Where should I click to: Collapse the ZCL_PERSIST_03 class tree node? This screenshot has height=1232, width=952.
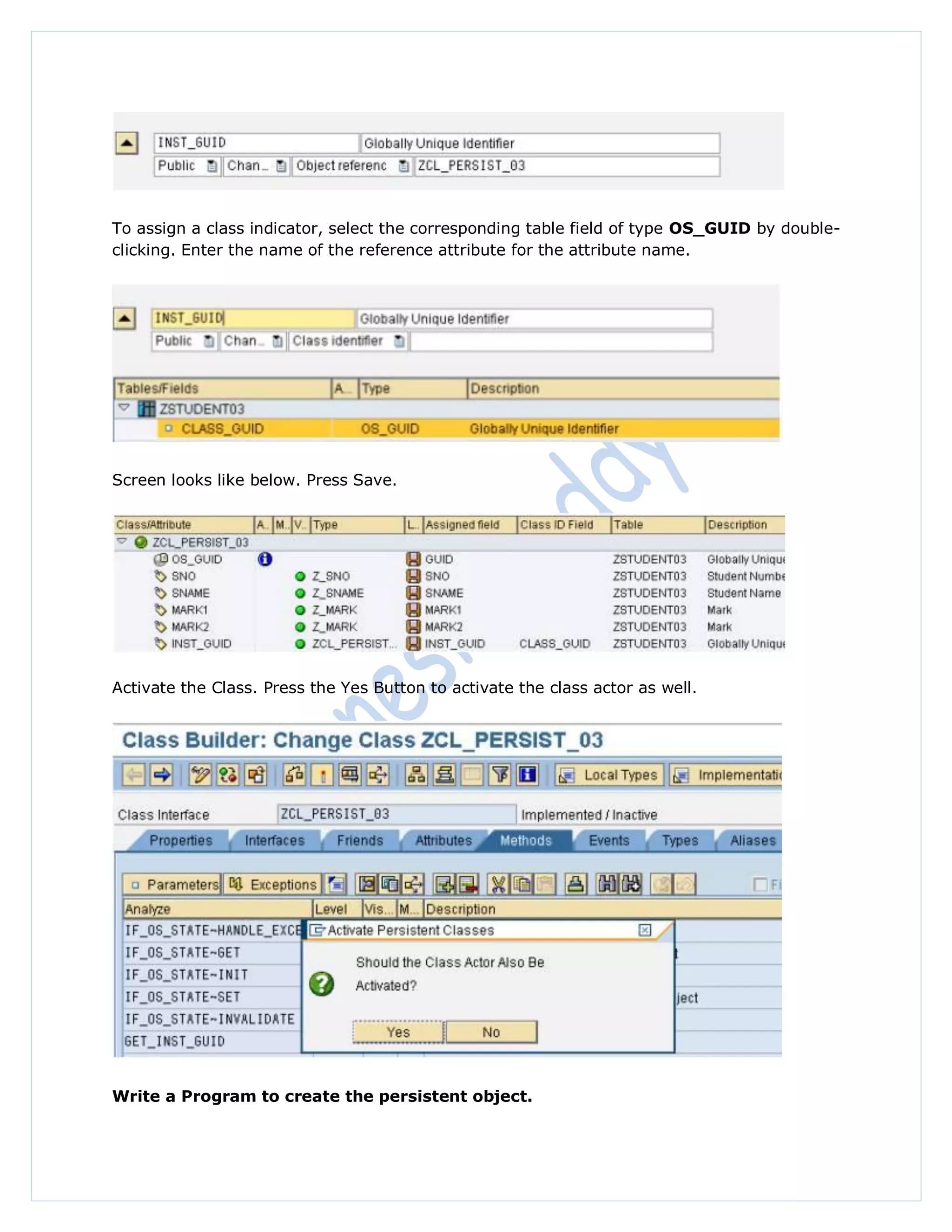click(x=122, y=542)
